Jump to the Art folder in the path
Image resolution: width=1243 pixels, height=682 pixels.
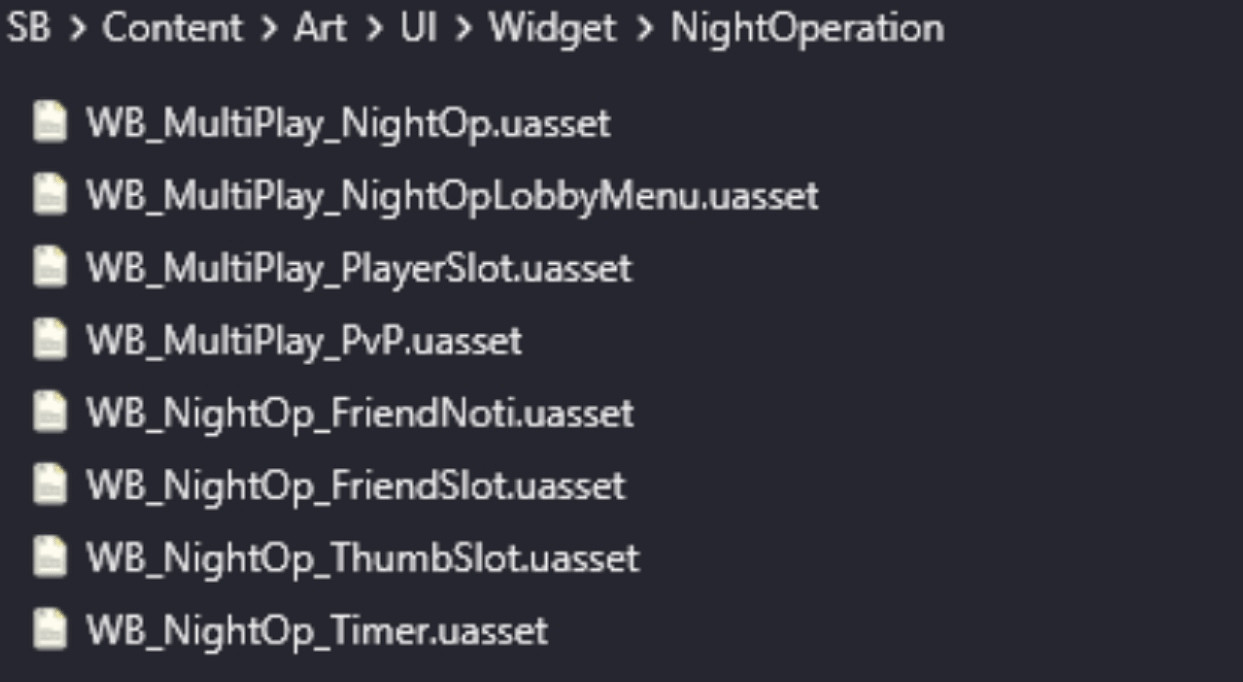coord(320,28)
